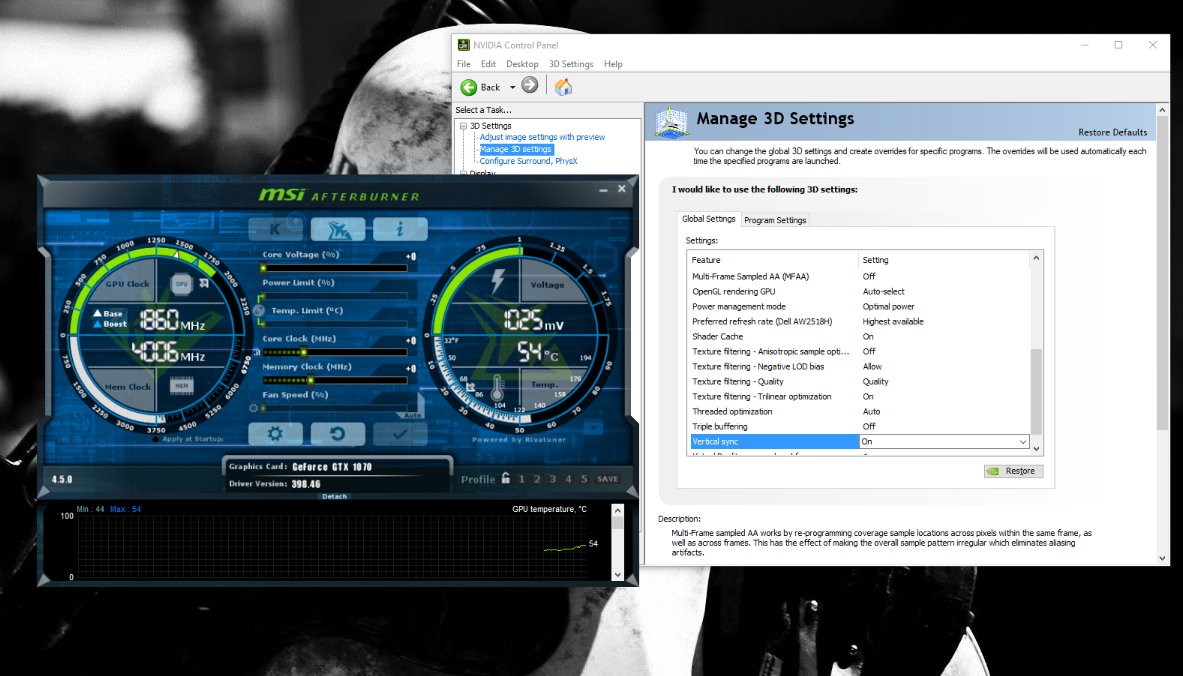Click the MEM chip icon in the clock gauge

point(181,386)
